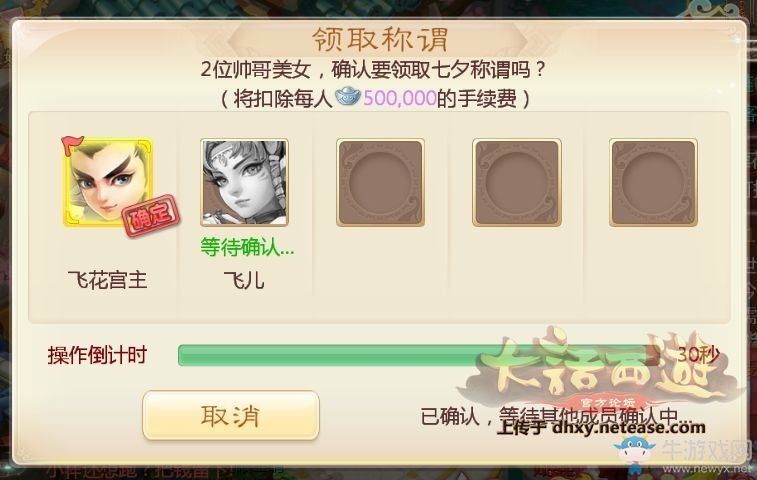The height and width of the screenshot is (480, 757).
Task: Click the 飞花宫主 name label
Action: coord(108,280)
